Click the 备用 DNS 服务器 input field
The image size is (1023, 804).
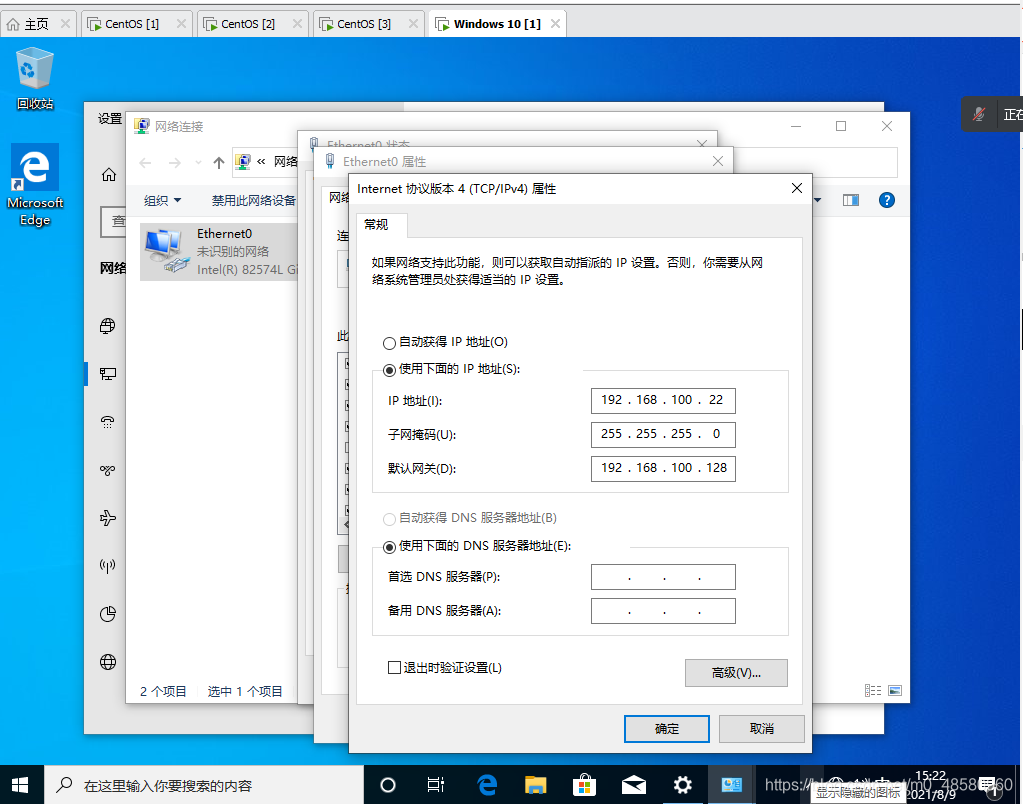pos(663,611)
